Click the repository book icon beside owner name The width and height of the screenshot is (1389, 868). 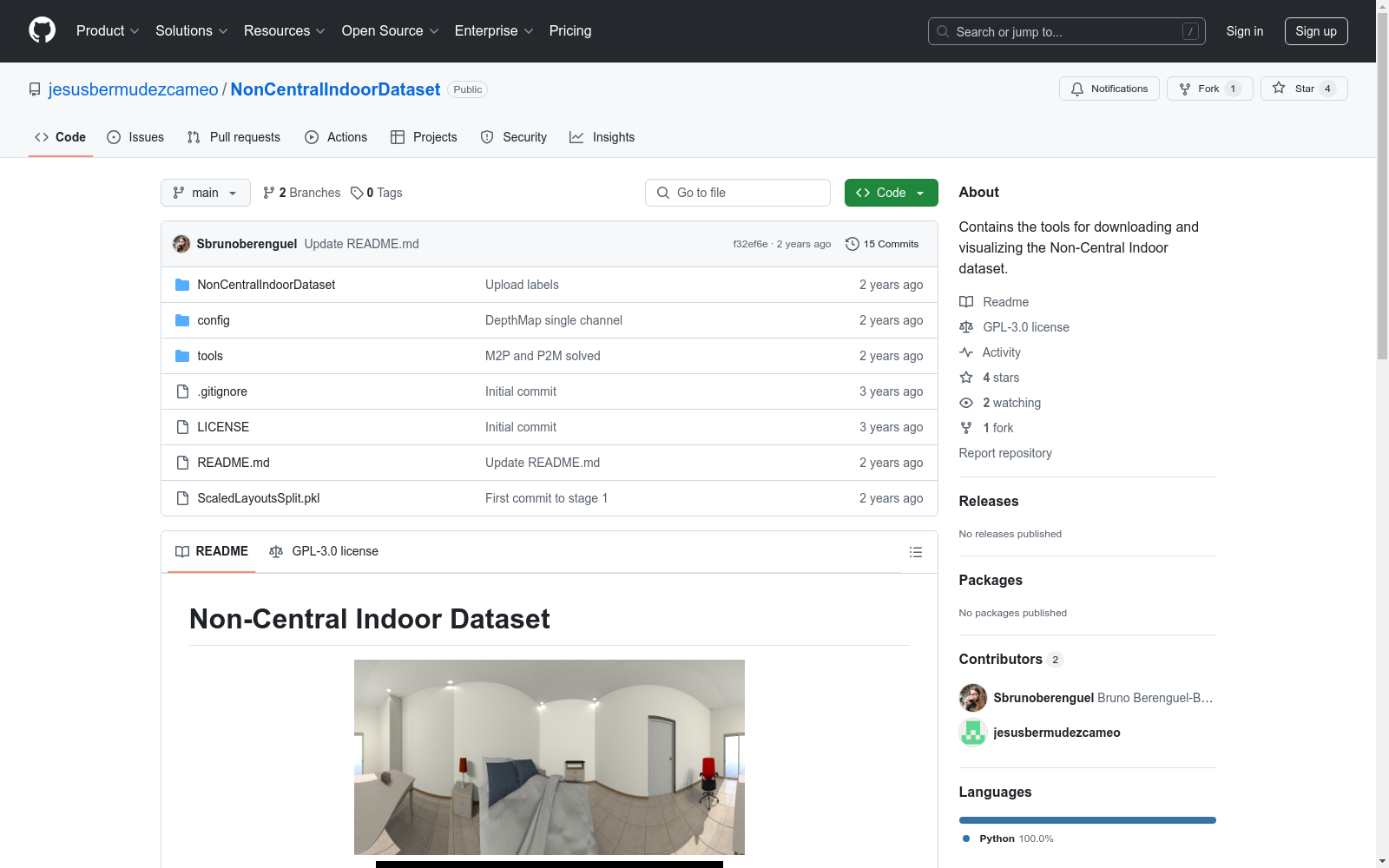click(x=35, y=89)
